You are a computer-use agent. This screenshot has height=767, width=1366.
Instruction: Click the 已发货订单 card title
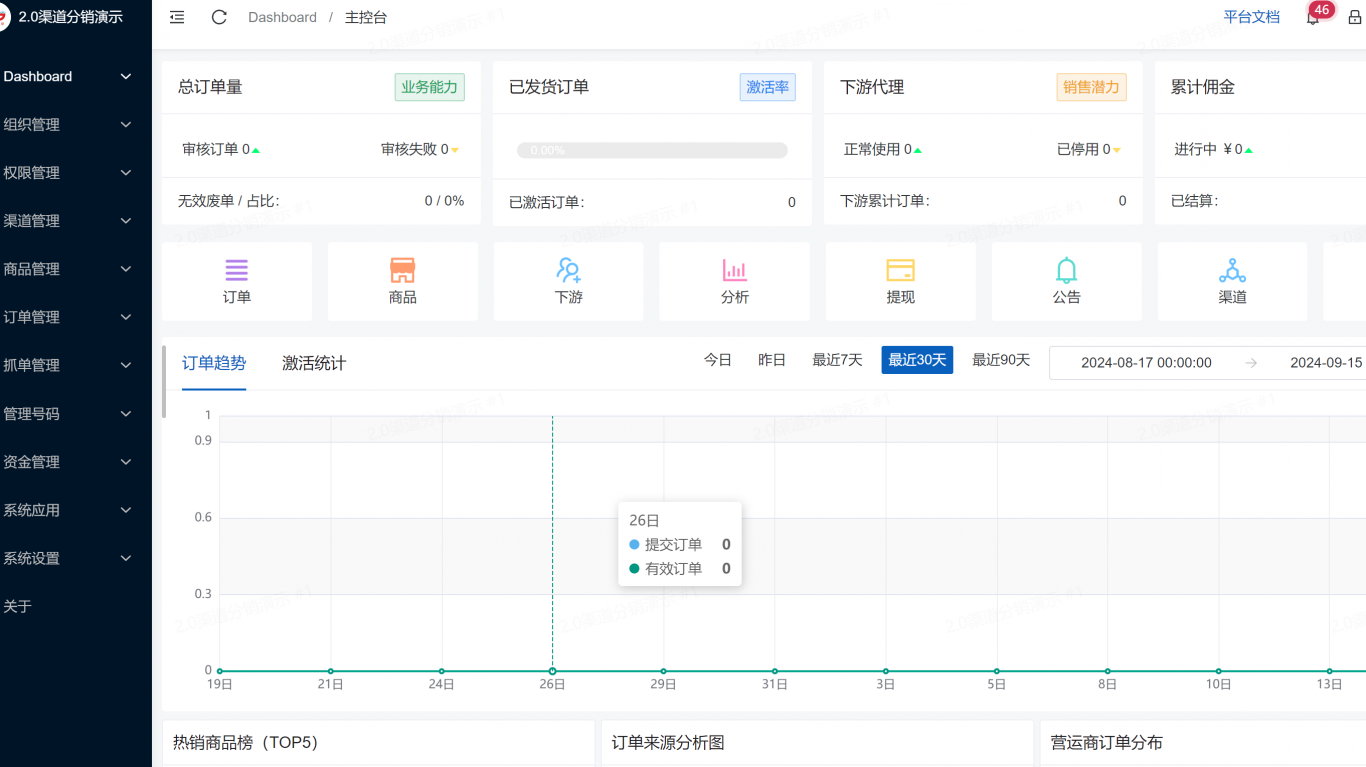[549, 87]
